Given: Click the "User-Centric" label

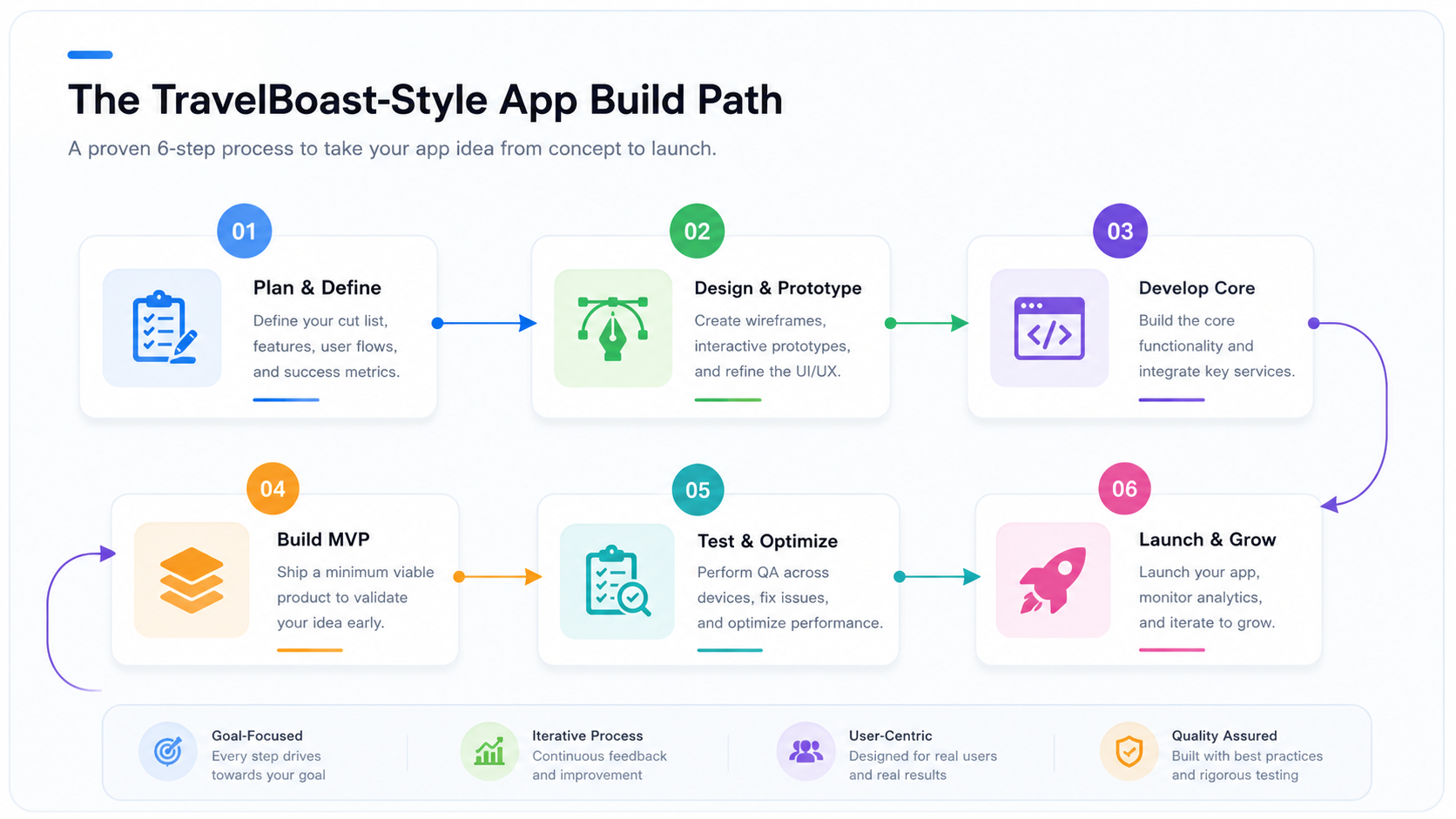Looking at the screenshot, I should [x=890, y=736].
